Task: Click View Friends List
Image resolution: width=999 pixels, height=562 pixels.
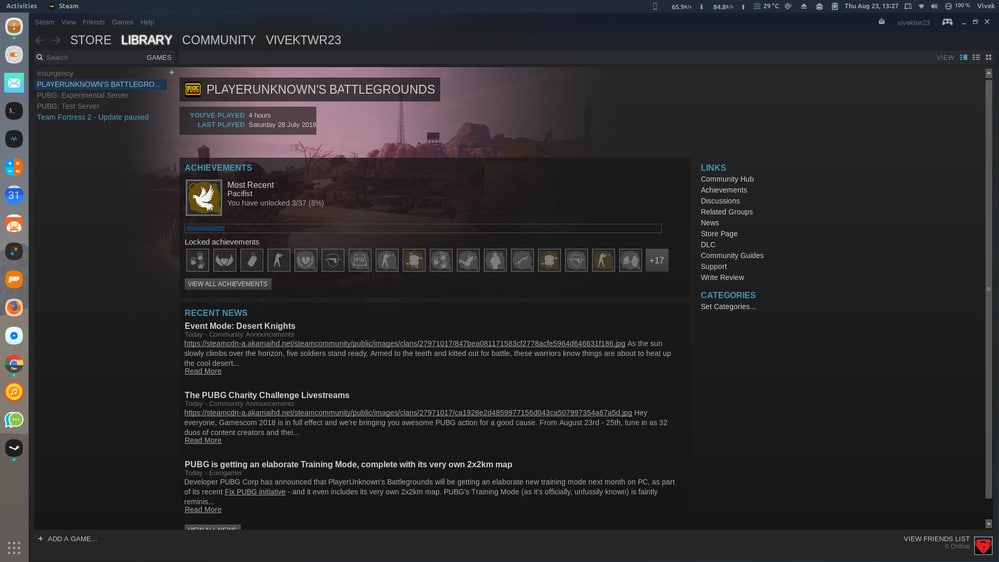Action: click(x=937, y=538)
